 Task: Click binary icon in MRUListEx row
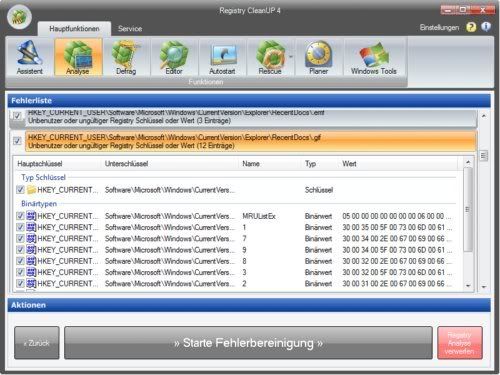(31, 216)
